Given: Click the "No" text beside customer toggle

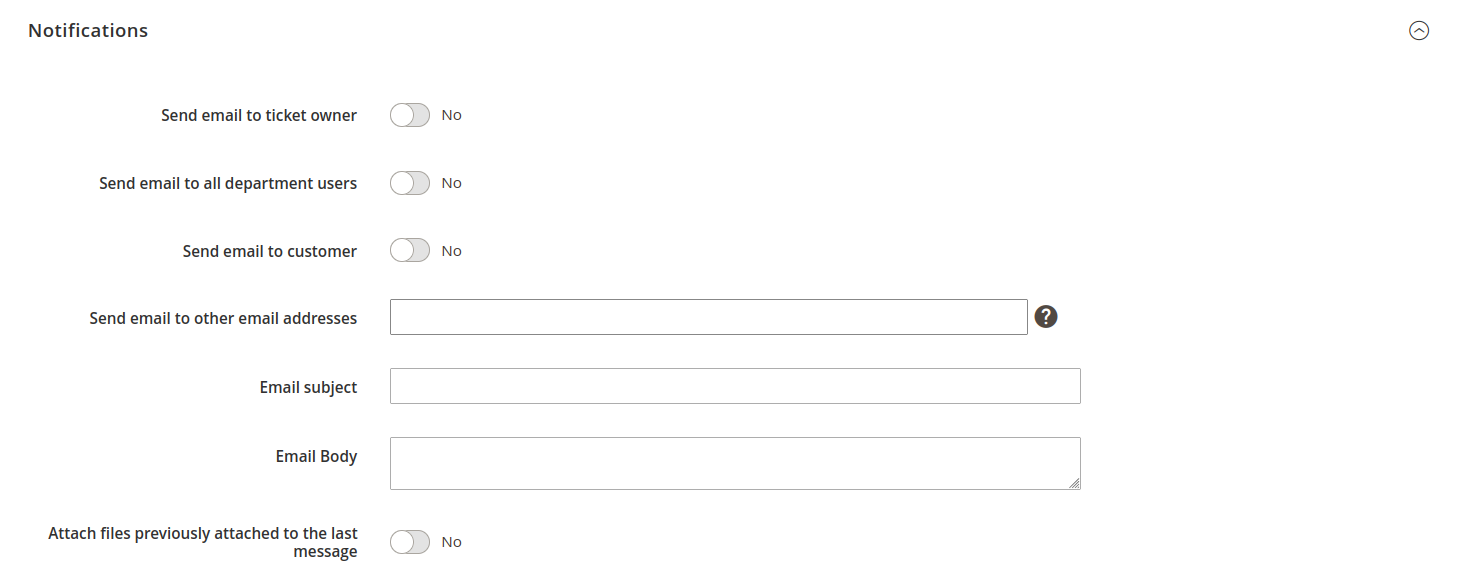Looking at the screenshot, I should pyautogui.click(x=452, y=251).
